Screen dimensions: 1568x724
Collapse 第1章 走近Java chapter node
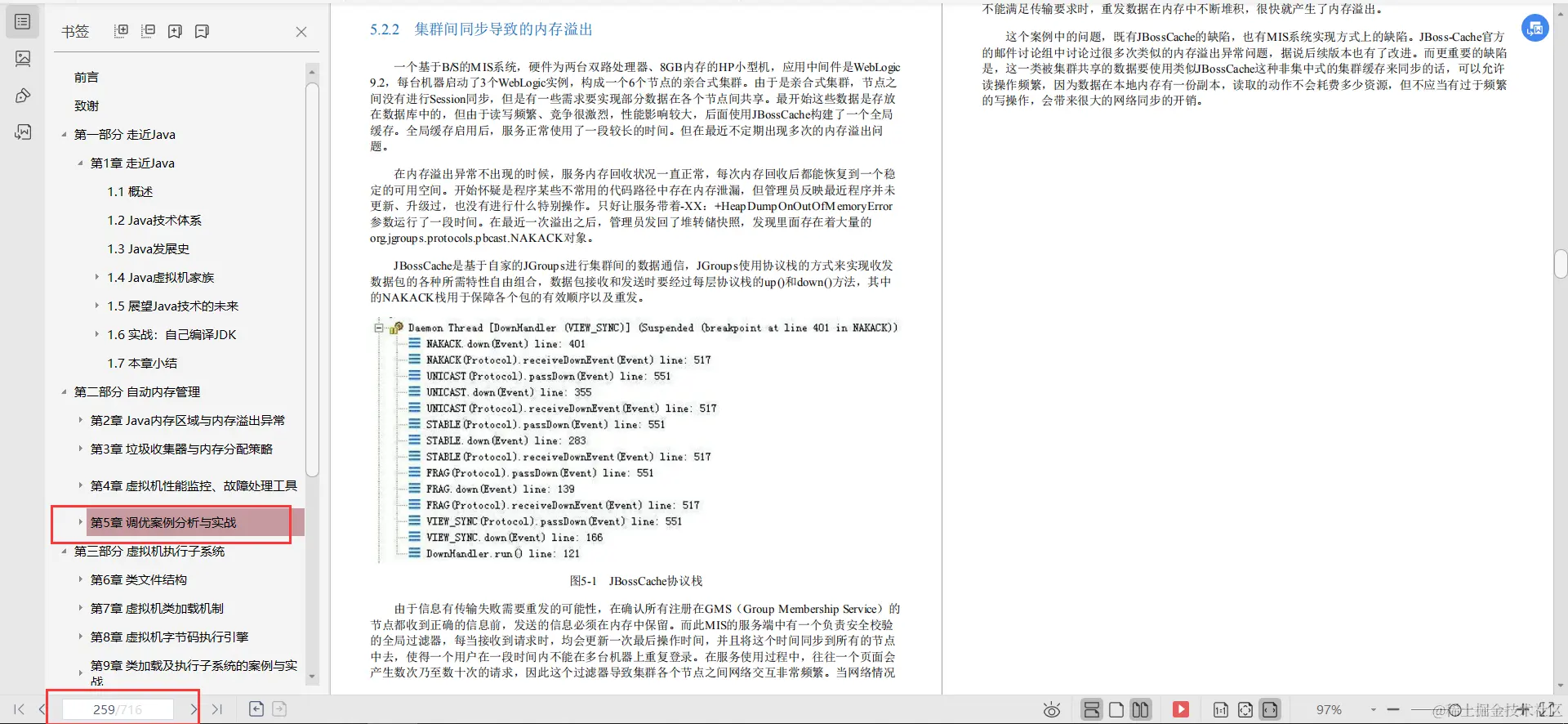(x=80, y=163)
